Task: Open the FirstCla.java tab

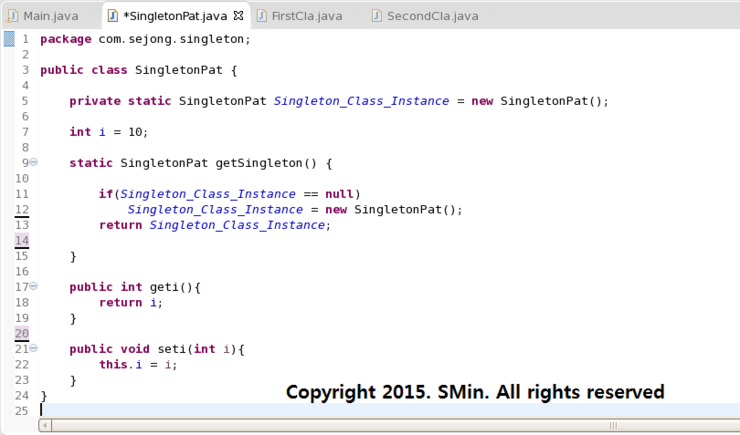Action: click(307, 16)
